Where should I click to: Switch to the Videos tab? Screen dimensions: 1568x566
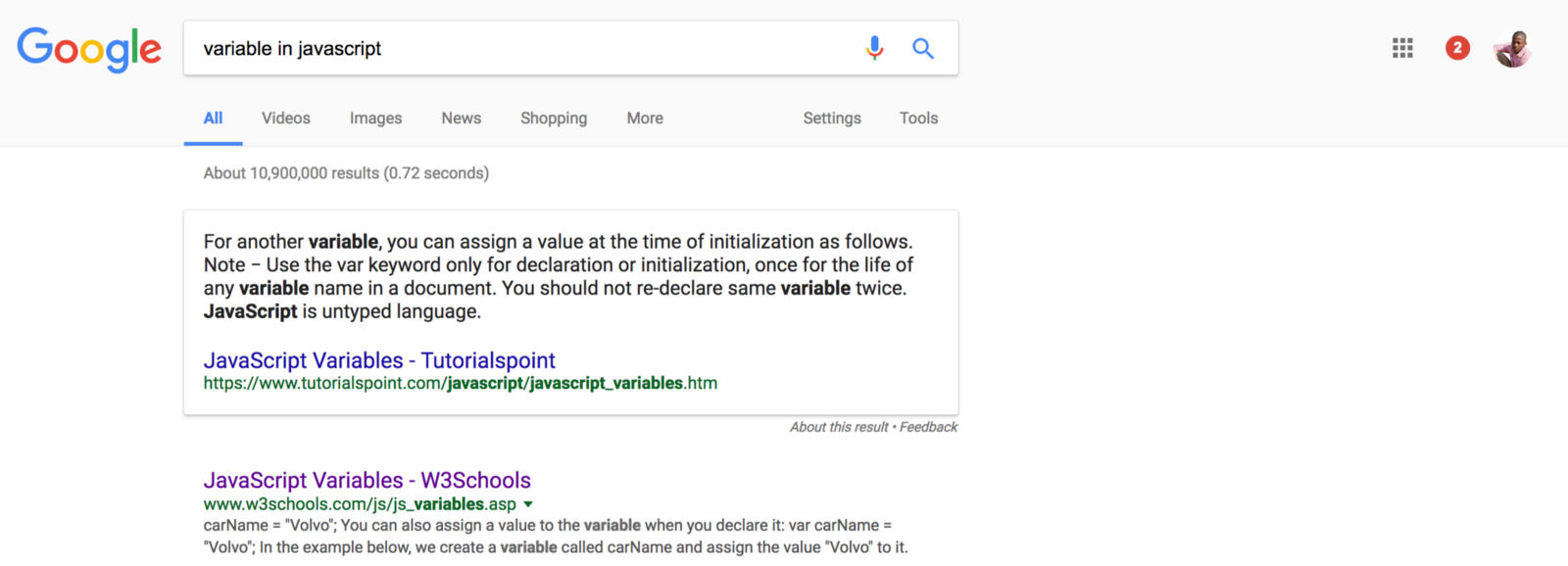[x=285, y=118]
